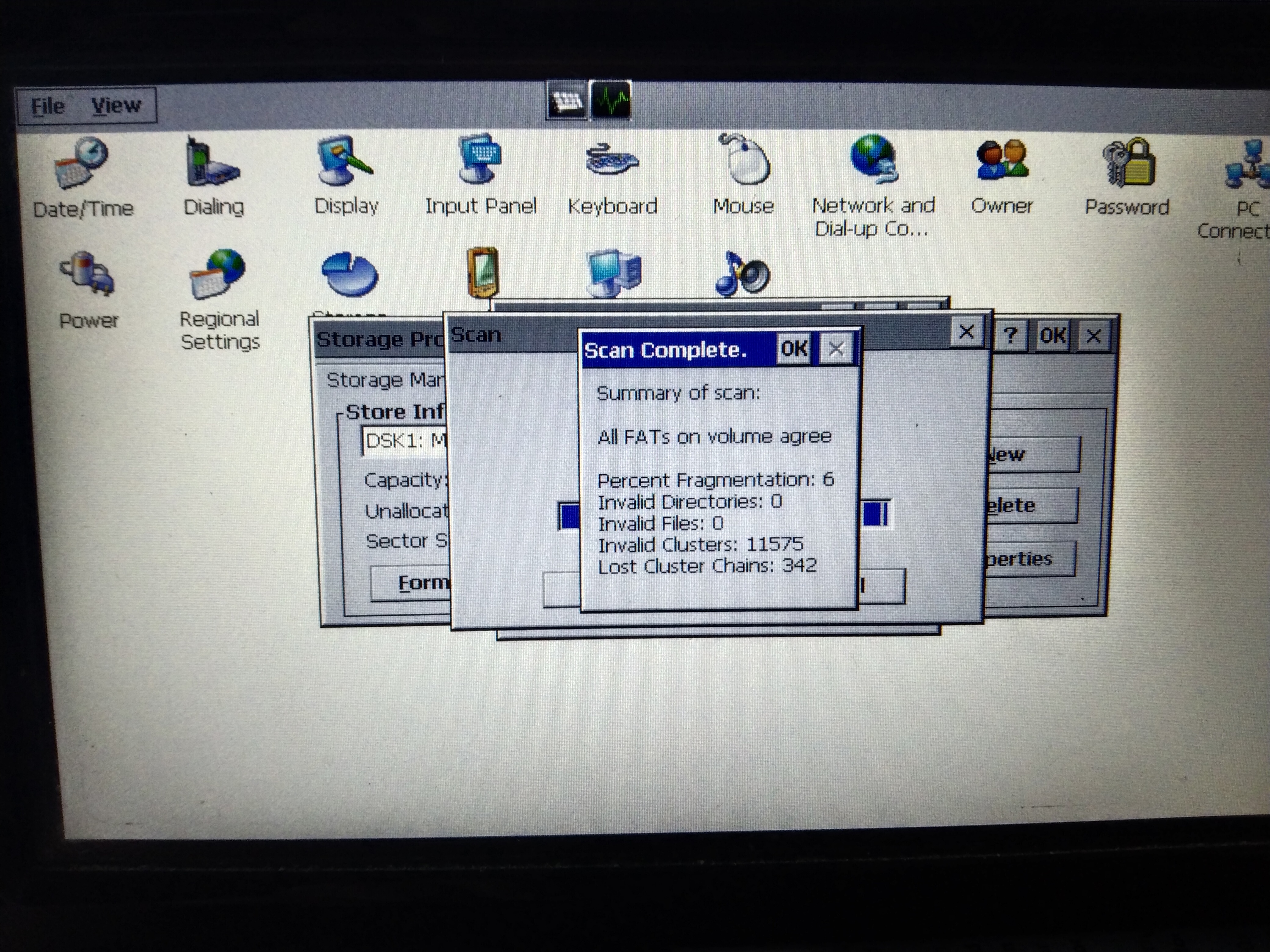
Task: Open the File menu
Action: point(48,106)
